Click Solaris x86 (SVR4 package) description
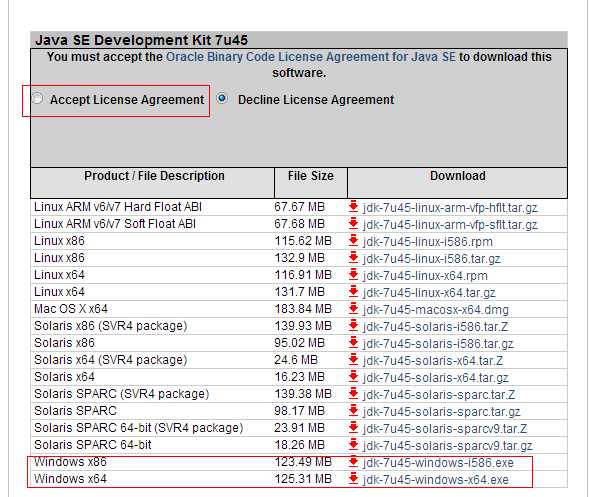Screen dimensions: 589x497 click(110, 326)
